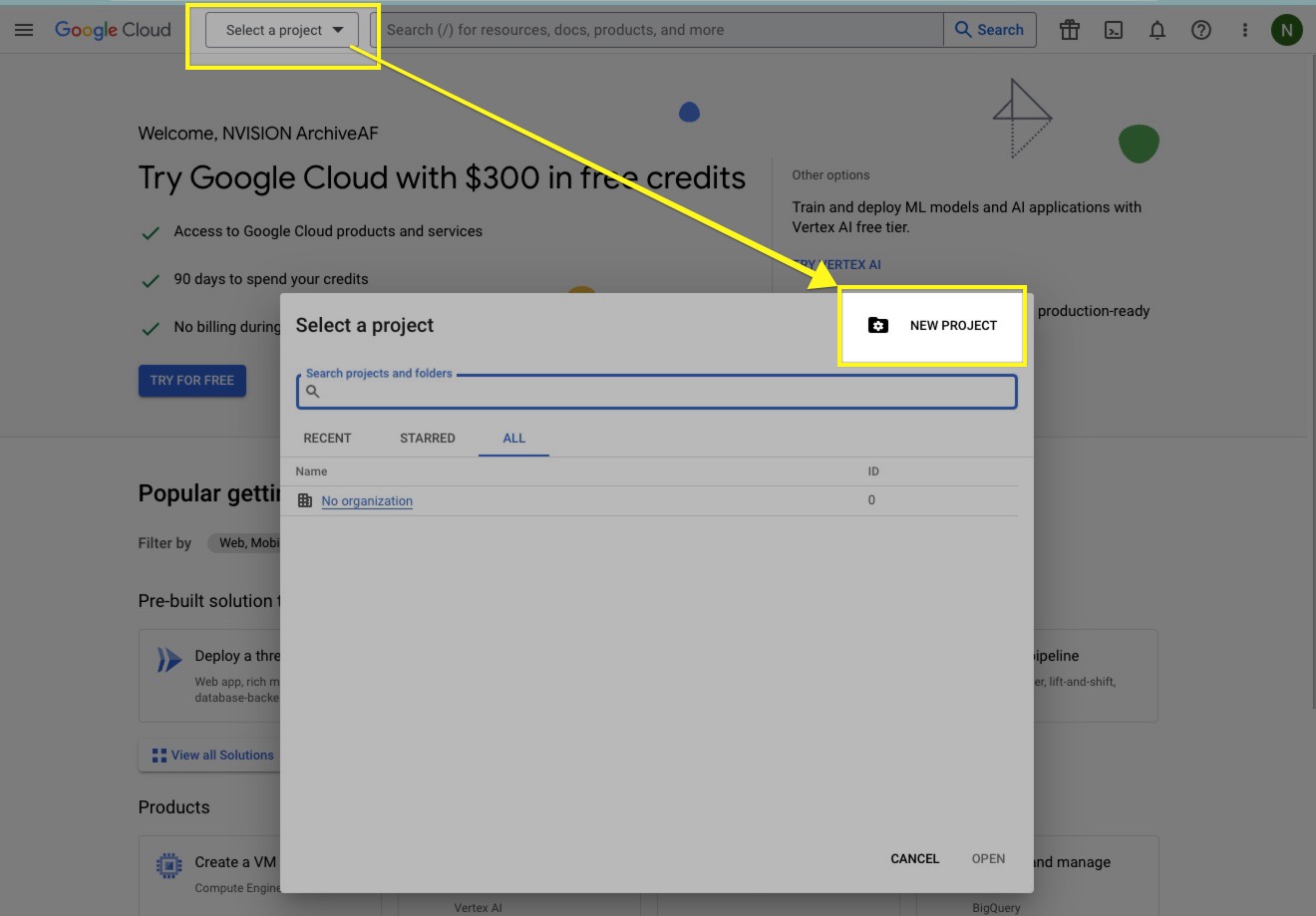Image resolution: width=1316 pixels, height=916 pixels.
Task: Click View all Solutions link
Action: click(x=222, y=756)
